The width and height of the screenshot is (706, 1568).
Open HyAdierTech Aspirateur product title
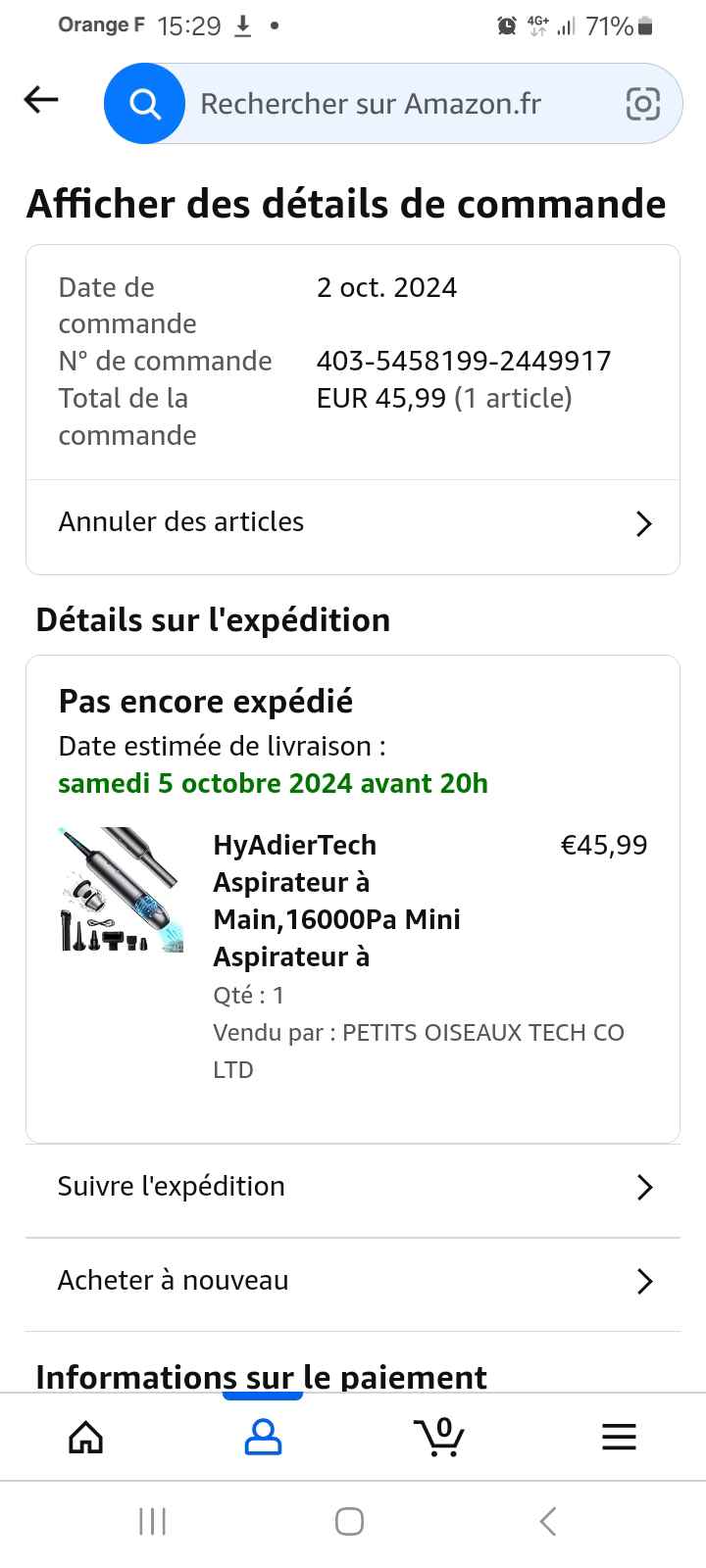[336, 901]
